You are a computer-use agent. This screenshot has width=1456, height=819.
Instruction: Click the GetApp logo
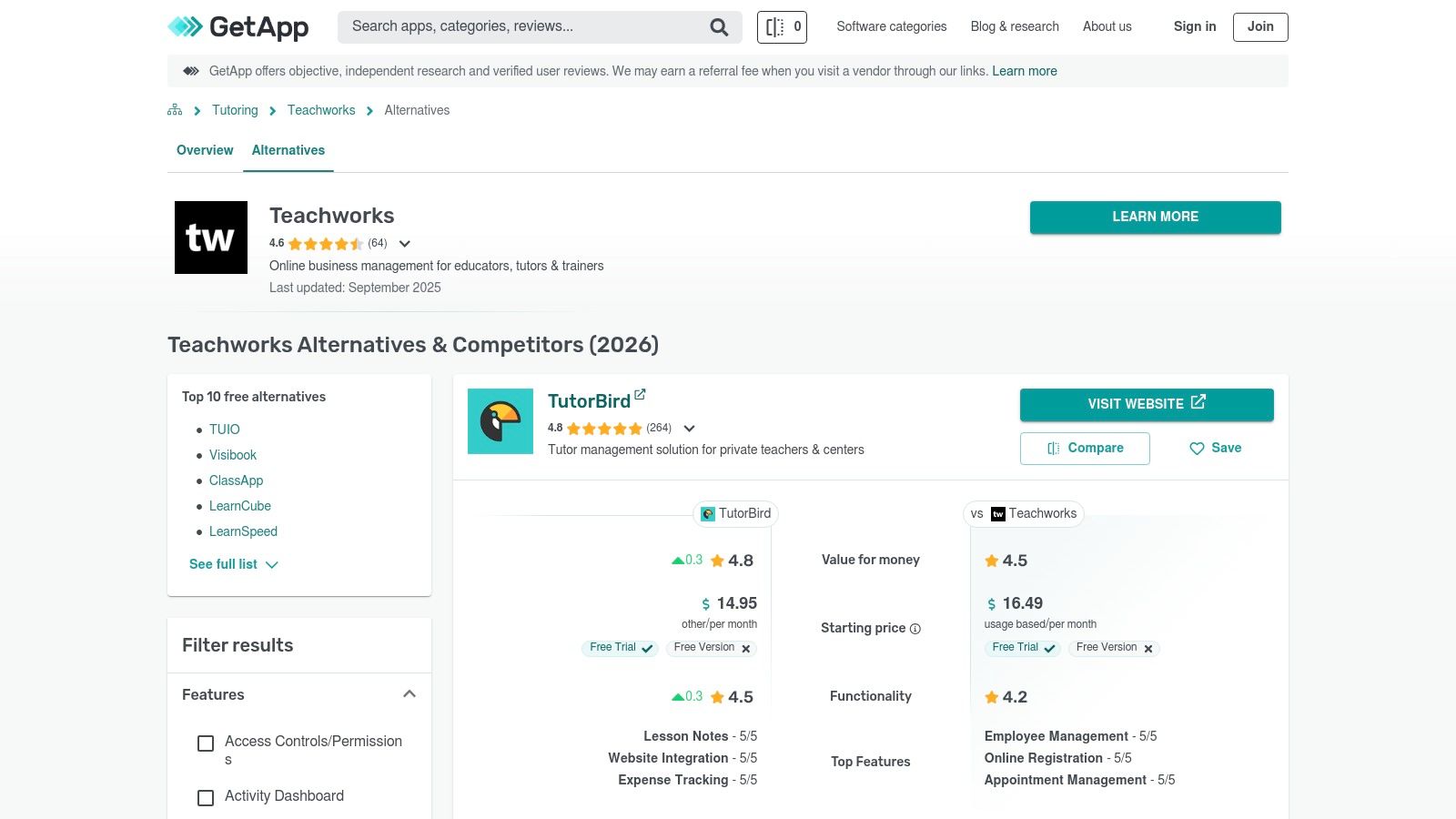[x=238, y=27]
